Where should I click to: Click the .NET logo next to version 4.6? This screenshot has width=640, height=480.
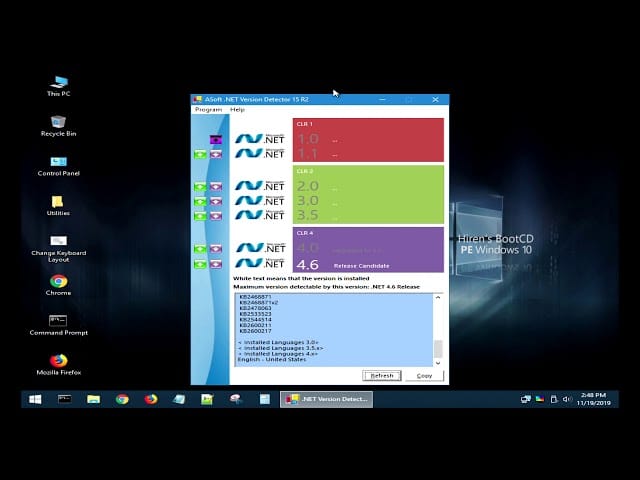coord(260,263)
